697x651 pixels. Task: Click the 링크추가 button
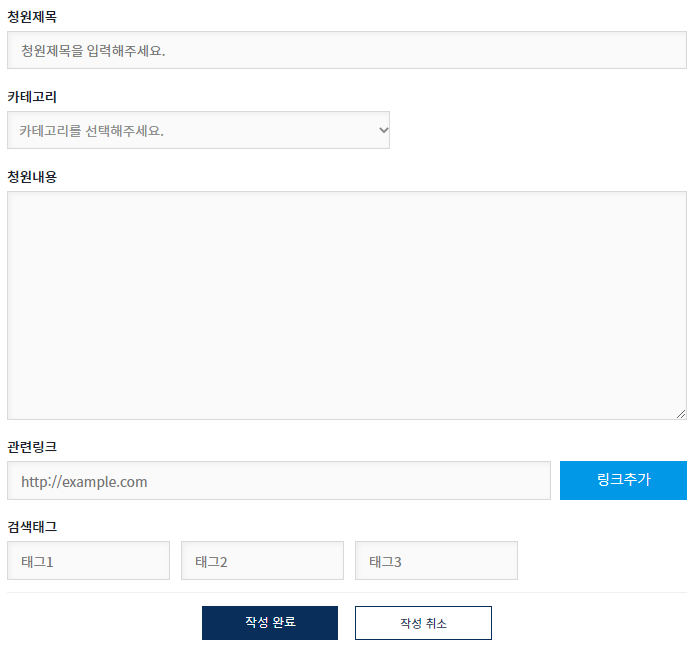coord(623,480)
